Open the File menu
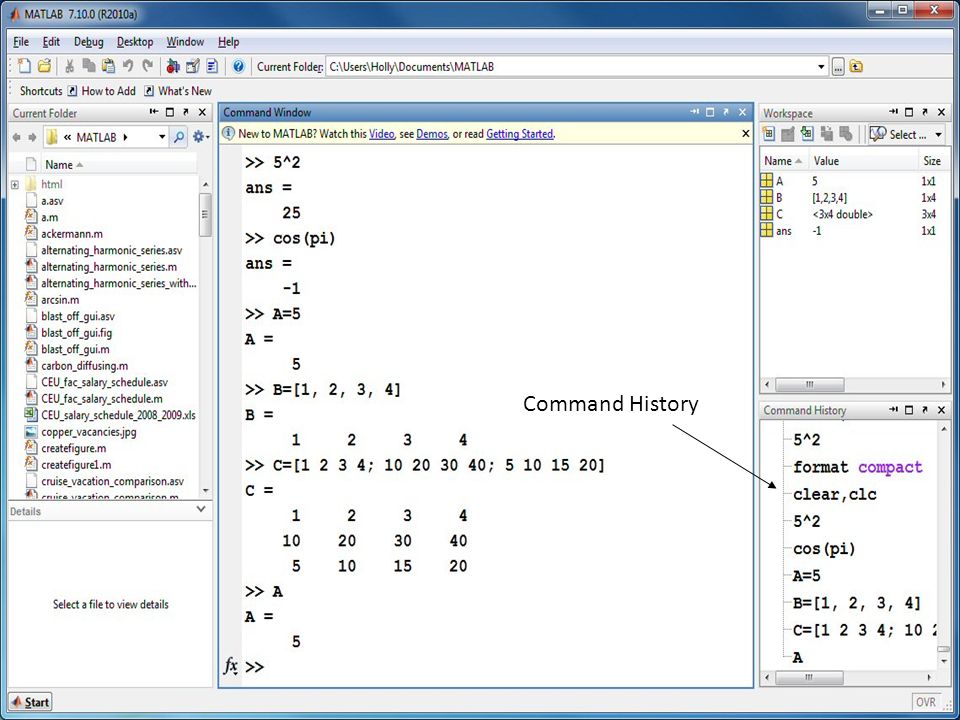 (21, 42)
